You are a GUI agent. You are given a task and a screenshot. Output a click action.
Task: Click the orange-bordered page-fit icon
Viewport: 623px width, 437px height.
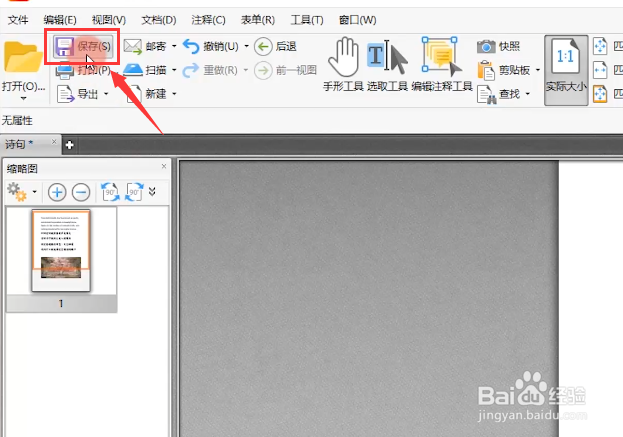click(x=600, y=94)
